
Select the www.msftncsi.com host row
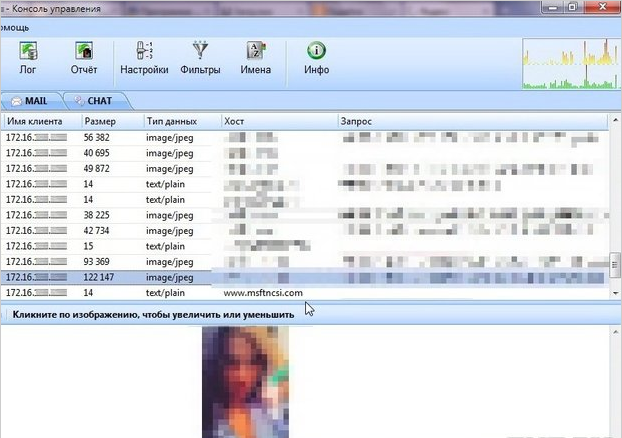[x=263, y=292]
